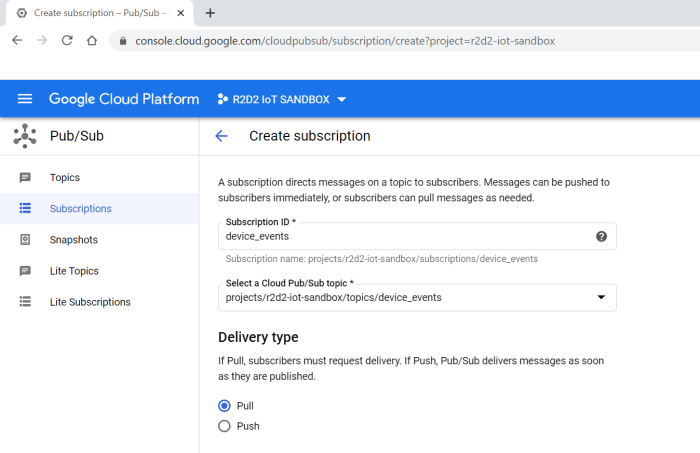Image resolution: width=700 pixels, height=453 pixels.
Task: Click the browser back arrow
Action: (x=17, y=41)
